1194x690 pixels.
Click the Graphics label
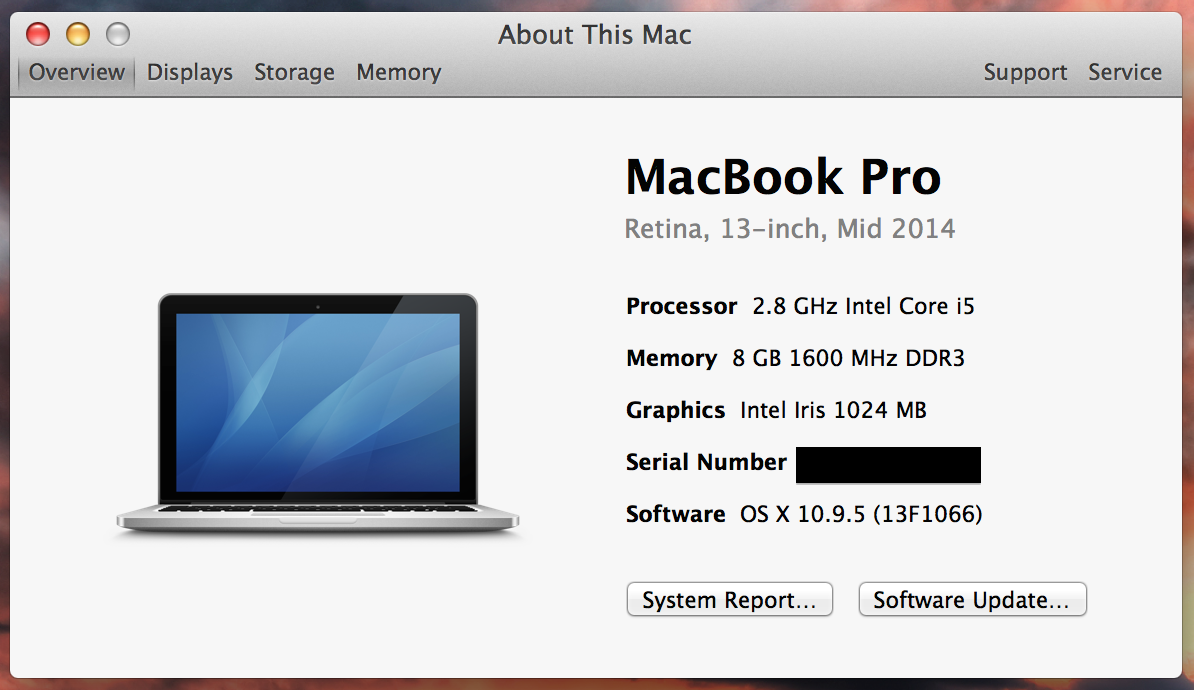click(675, 410)
